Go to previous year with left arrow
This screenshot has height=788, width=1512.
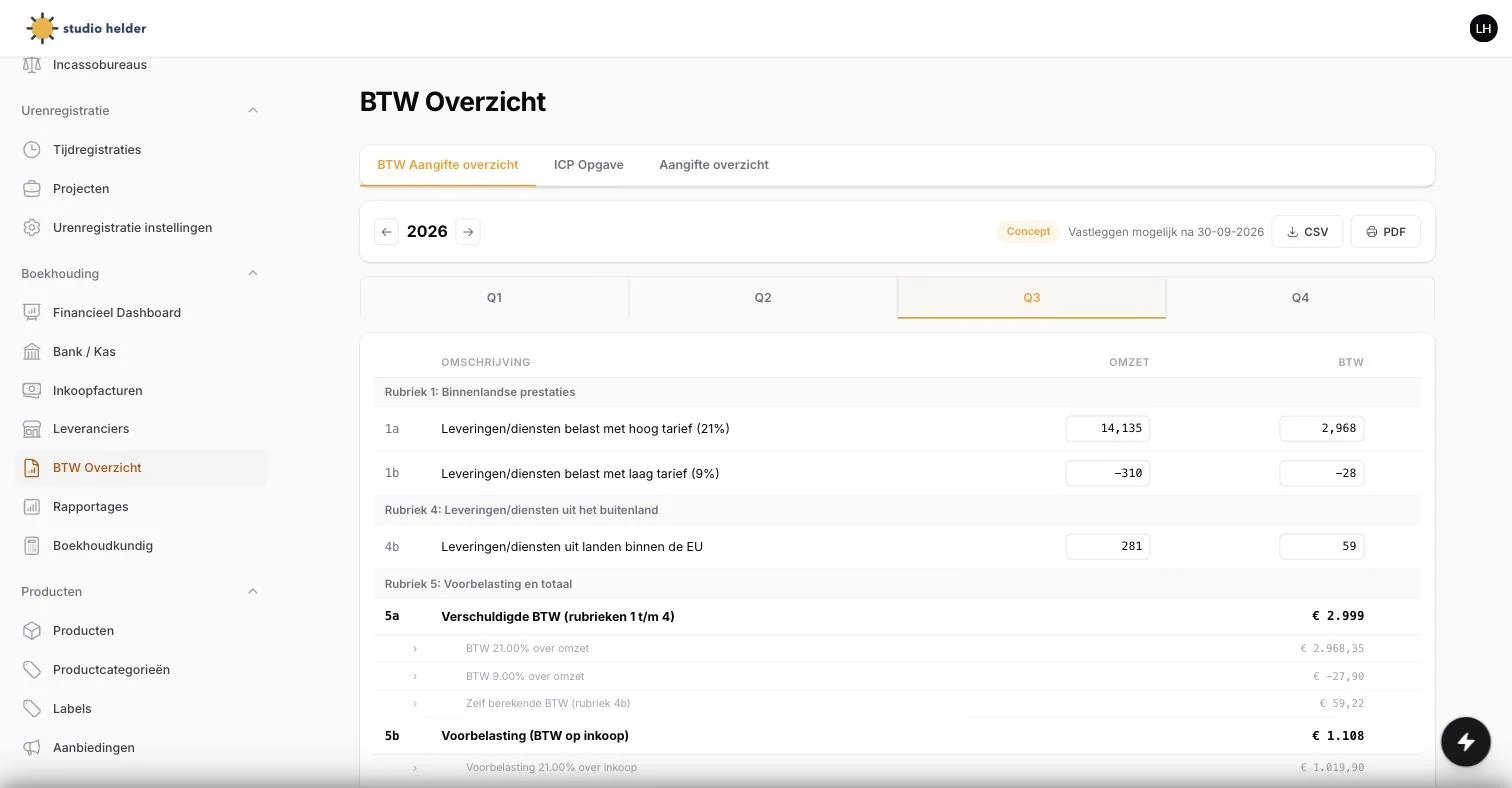click(387, 232)
